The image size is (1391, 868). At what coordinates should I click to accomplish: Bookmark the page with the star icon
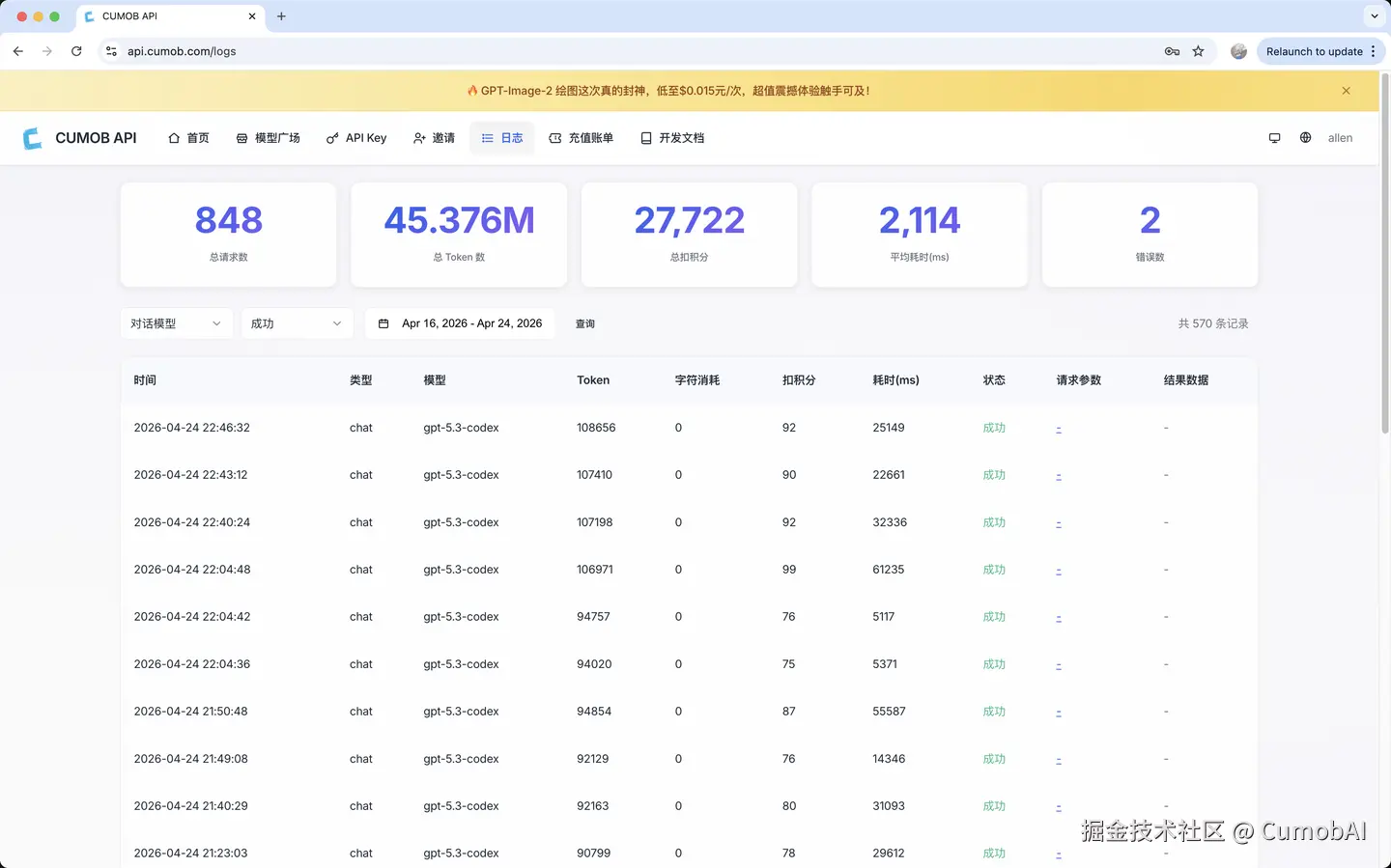1198,51
